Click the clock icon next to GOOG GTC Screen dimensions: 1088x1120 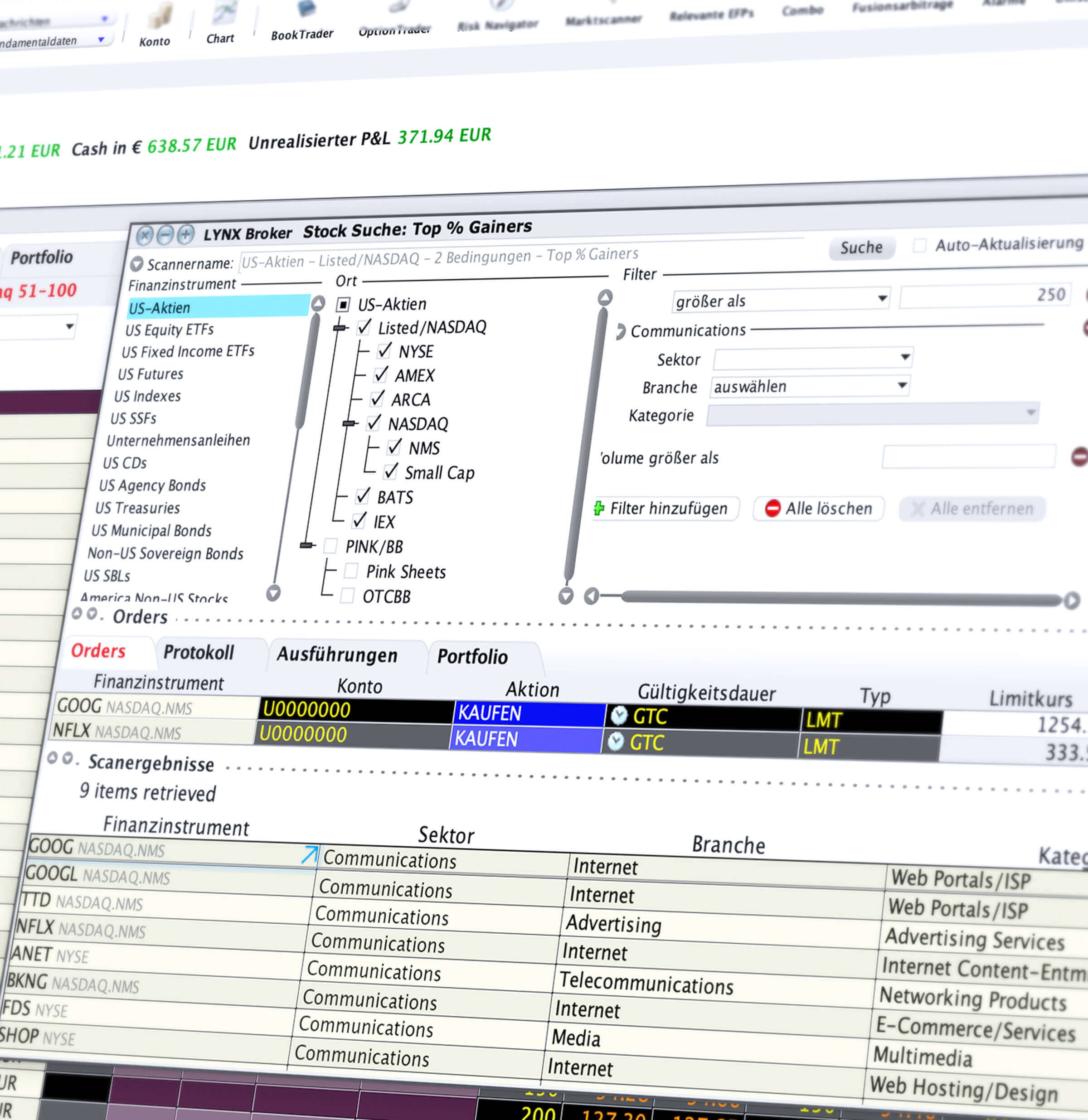pos(619,715)
